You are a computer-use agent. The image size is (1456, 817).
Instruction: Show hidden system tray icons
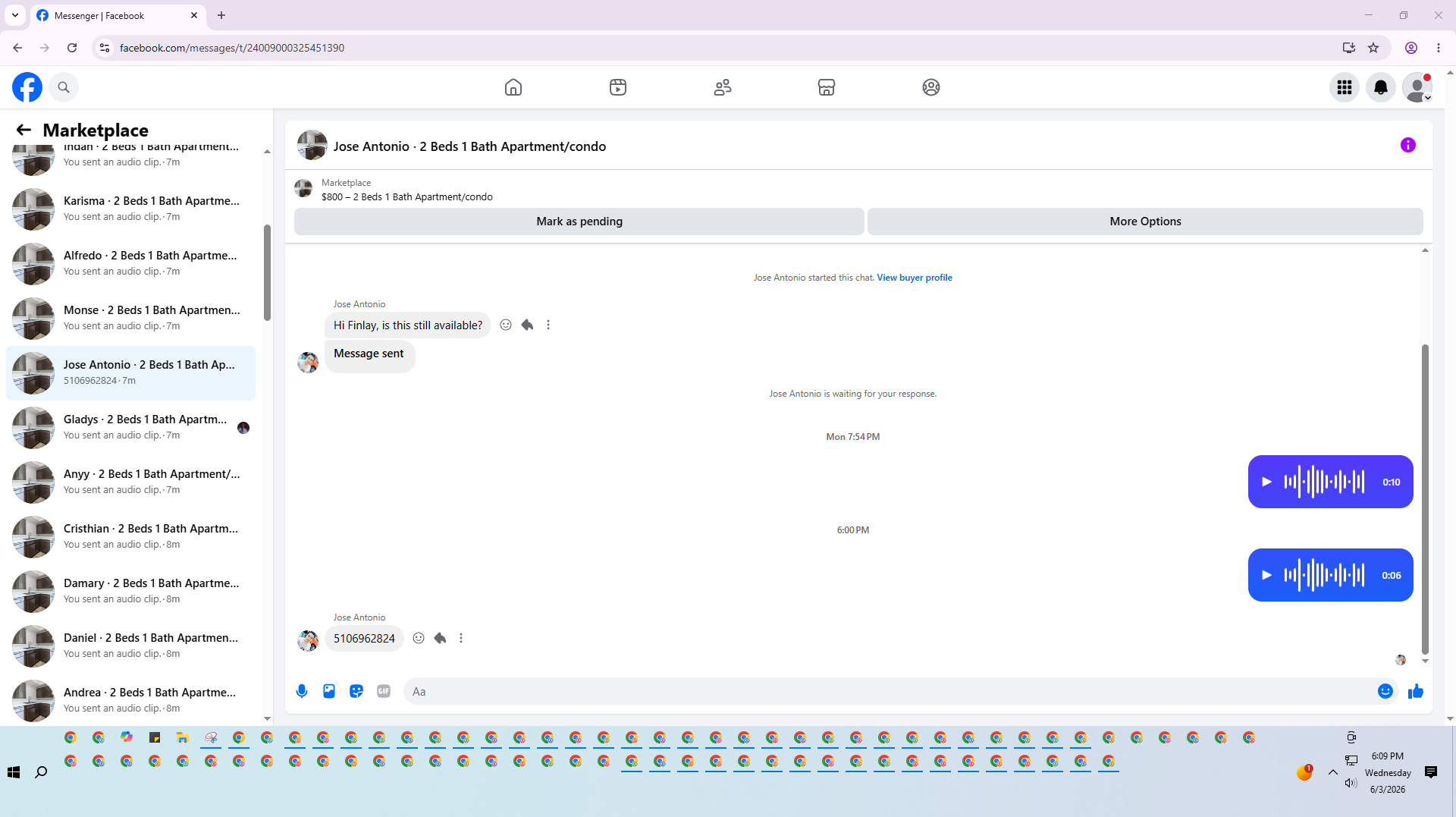point(1333,772)
